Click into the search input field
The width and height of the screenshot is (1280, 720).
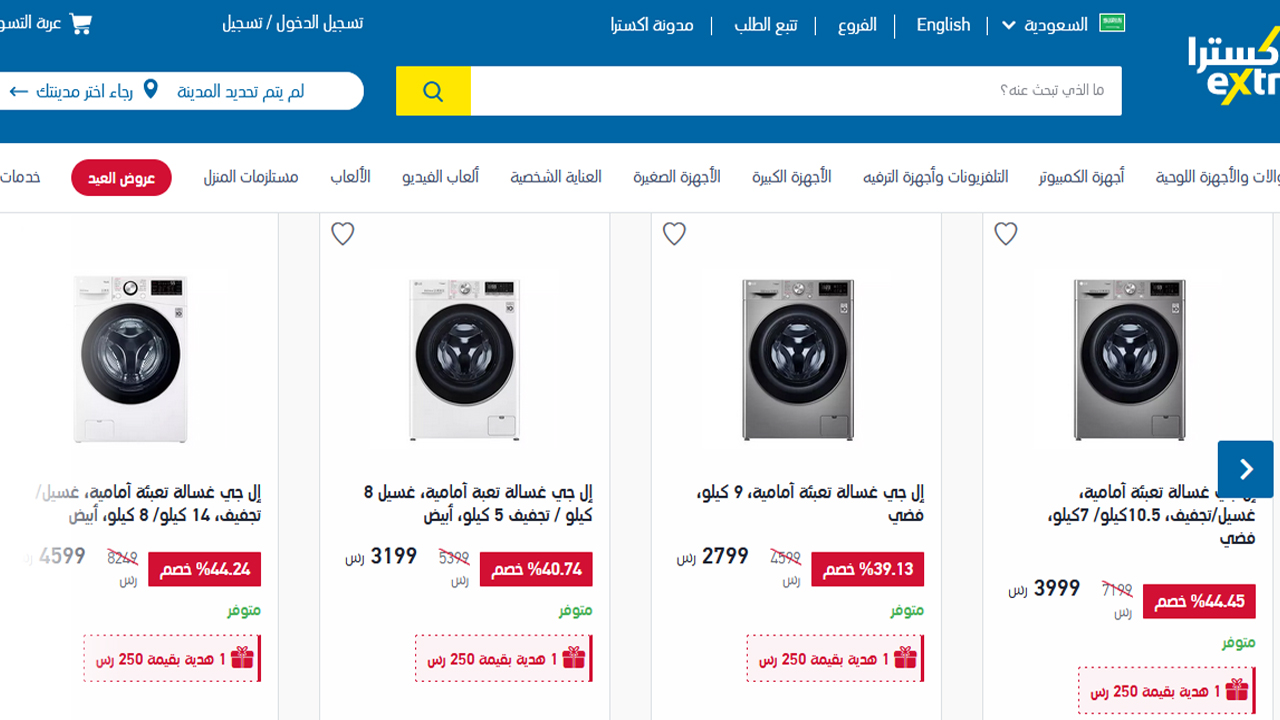tap(796, 91)
